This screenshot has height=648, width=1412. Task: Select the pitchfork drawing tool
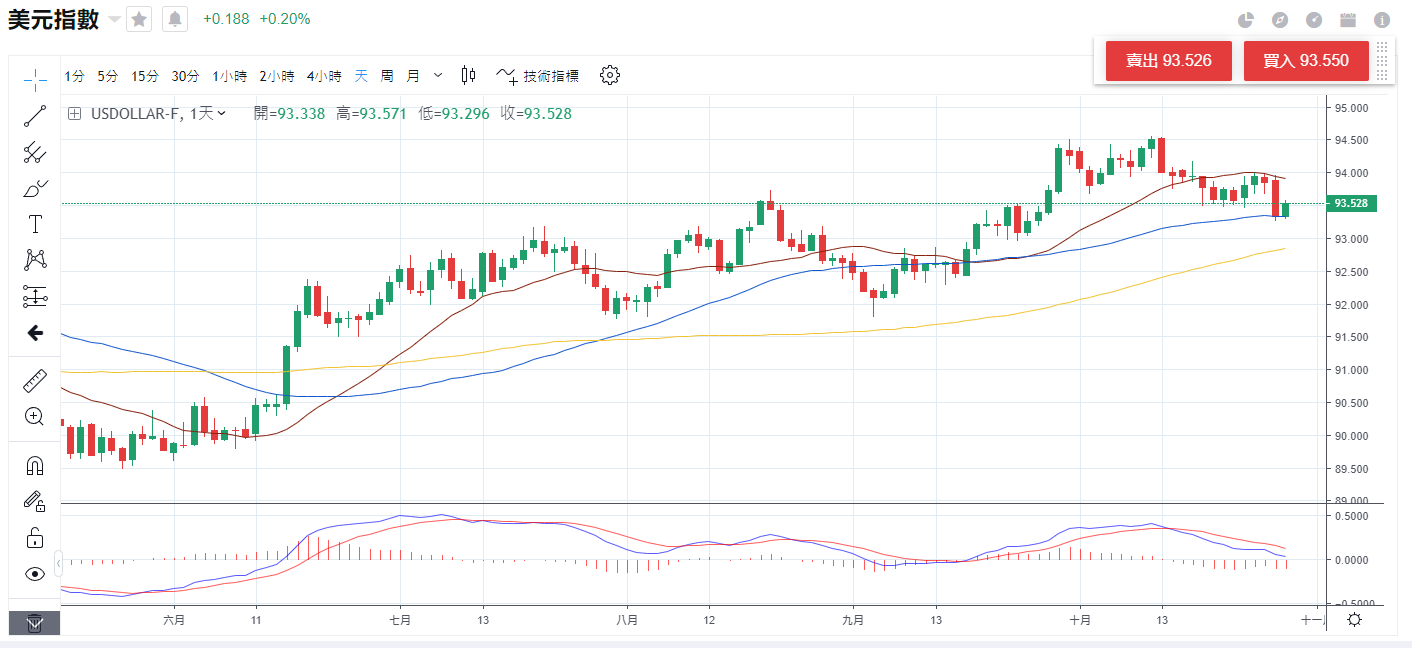pos(35,151)
